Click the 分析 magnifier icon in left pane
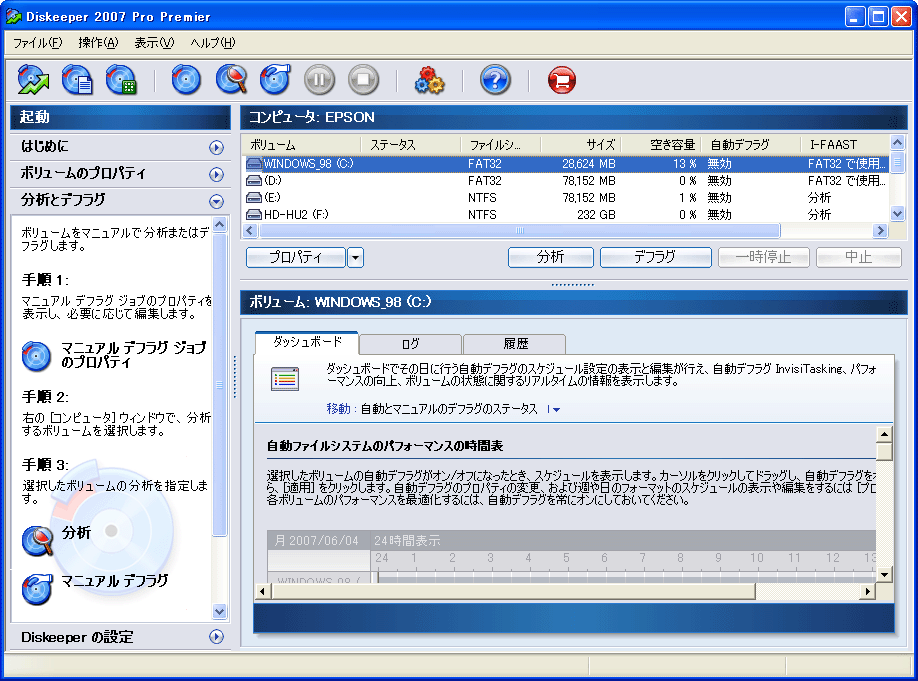This screenshot has width=918, height=681. (37, 540)
